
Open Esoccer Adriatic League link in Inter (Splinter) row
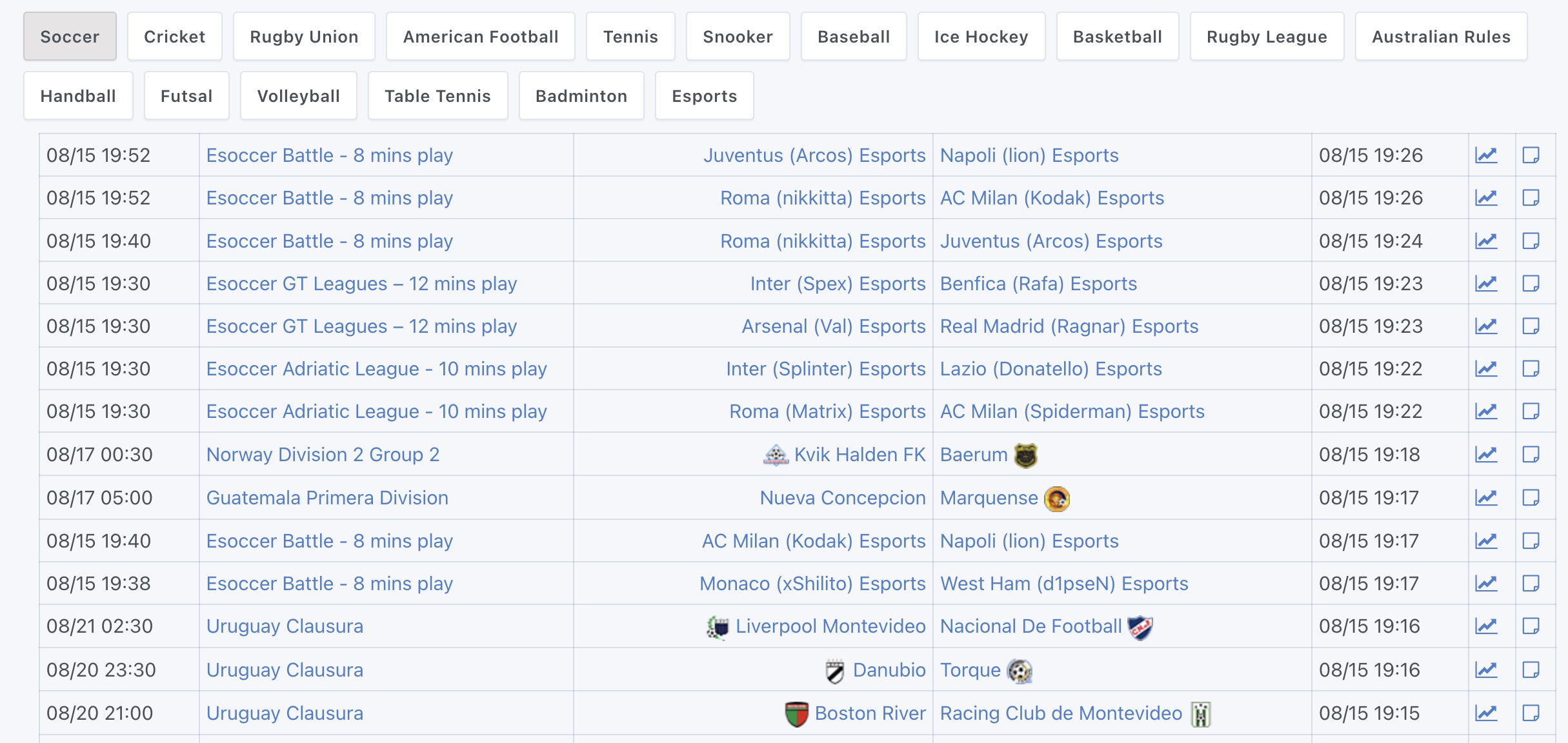pyautogui.click(x=377, y=369)
